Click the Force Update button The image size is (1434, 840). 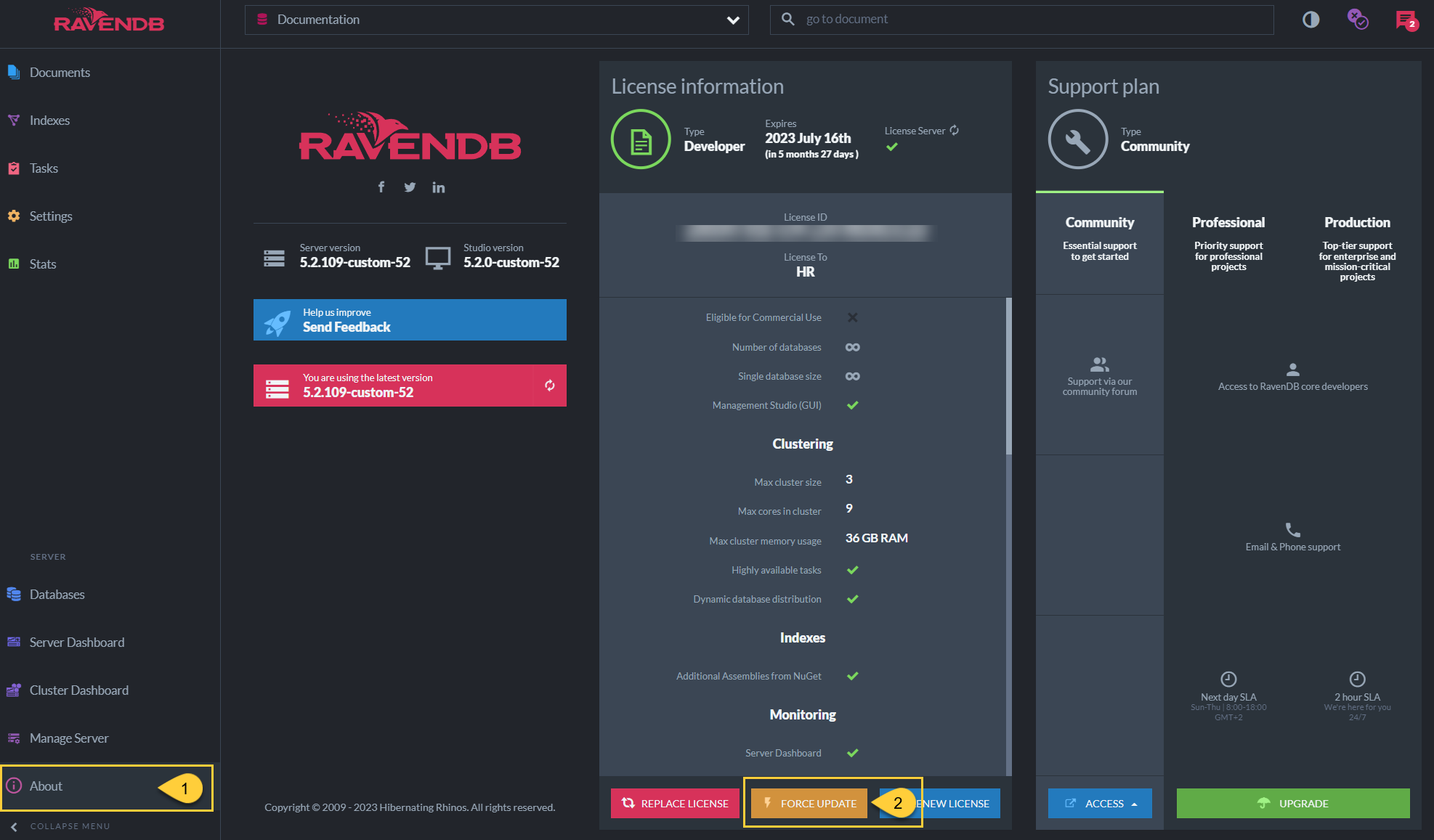pyautogui.click(x=809, y=804)
